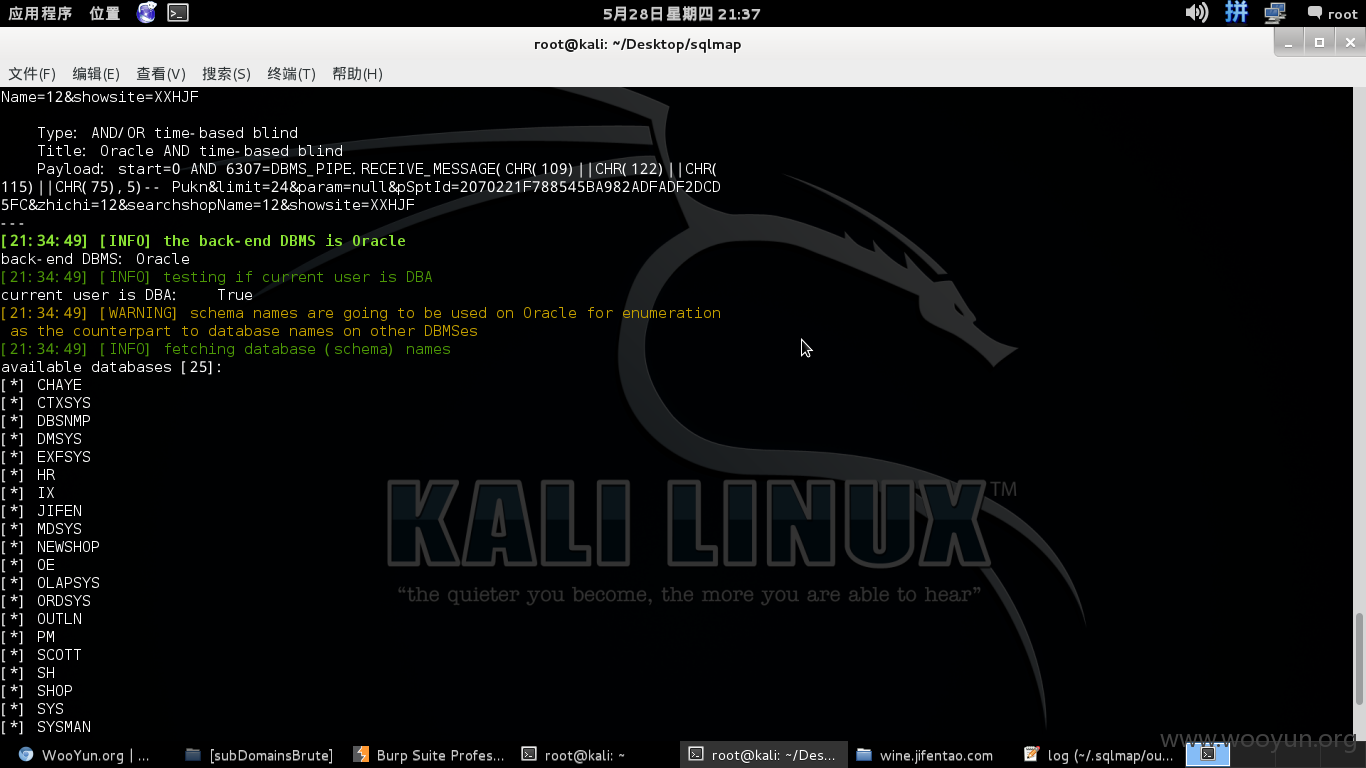Screen dimensions: 1366x768
Task: Open the root user chat menu
Action: pos(1332,14)
